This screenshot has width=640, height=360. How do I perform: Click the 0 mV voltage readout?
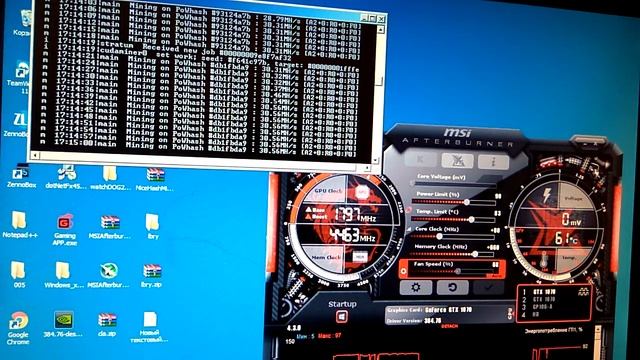click(571, 219)
